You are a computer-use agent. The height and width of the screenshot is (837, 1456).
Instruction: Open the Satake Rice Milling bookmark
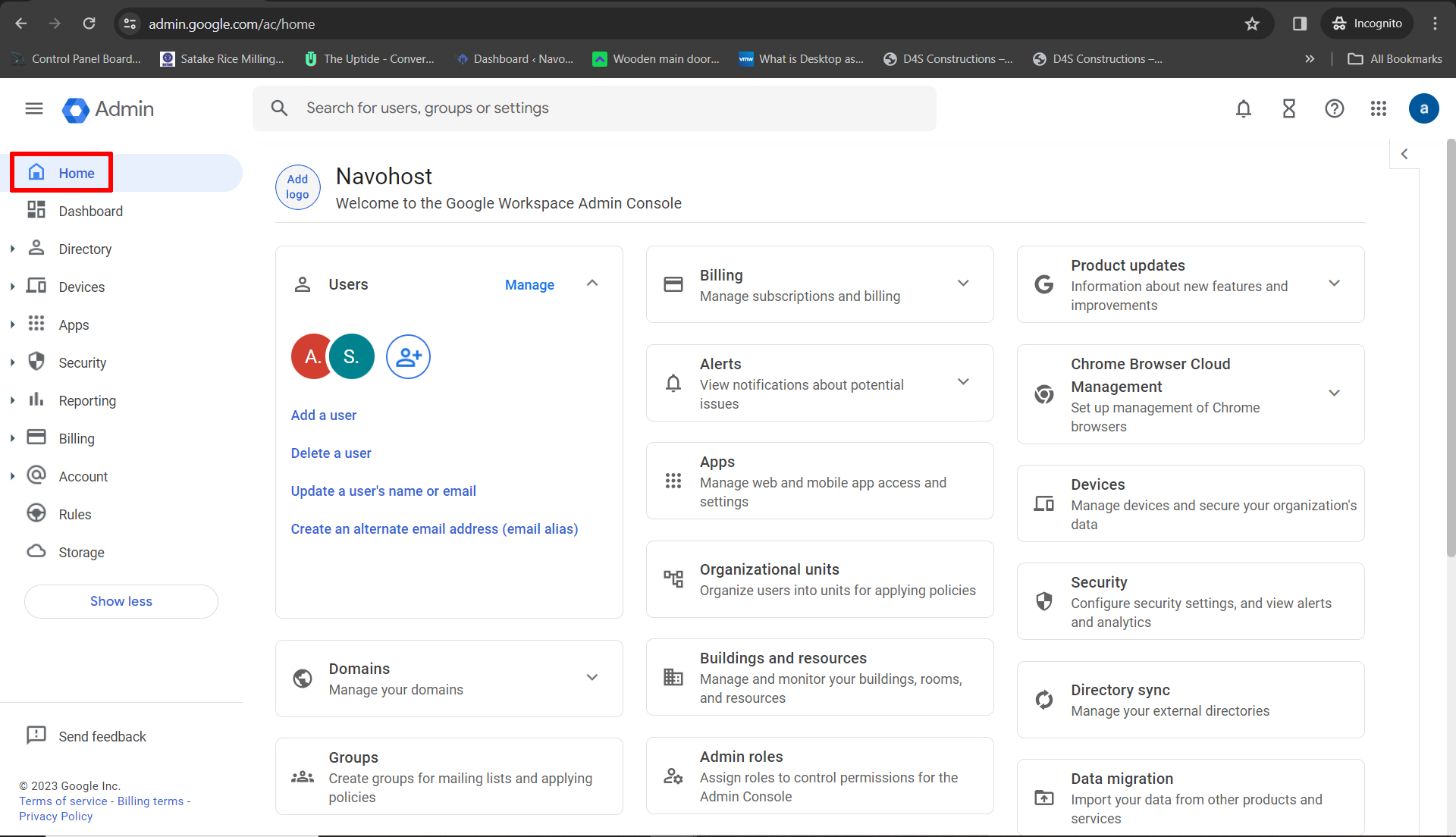click(222, 58)
